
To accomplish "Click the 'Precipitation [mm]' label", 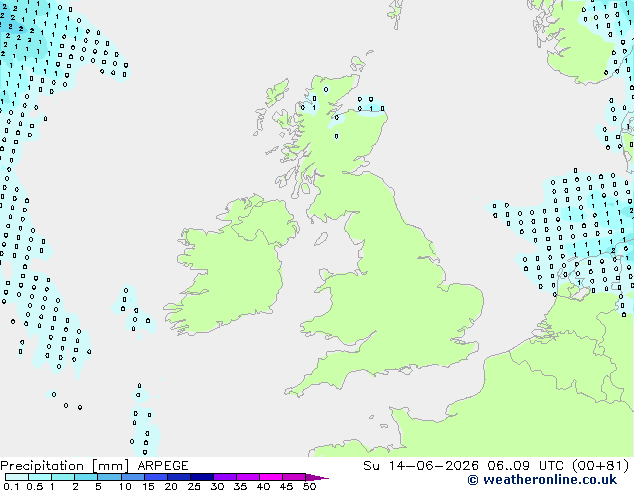I will coord(64,466).
